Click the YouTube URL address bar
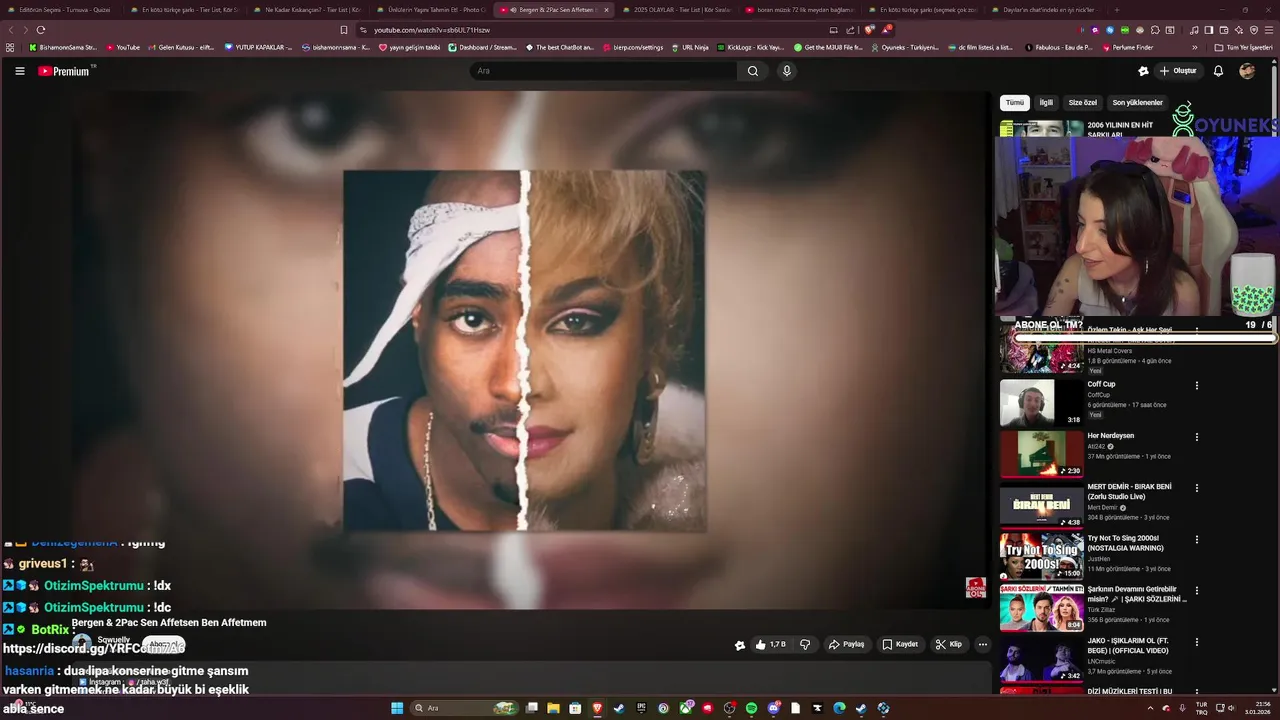Image resolution: width=1280 pixels, height=720 pixels. 590,30
